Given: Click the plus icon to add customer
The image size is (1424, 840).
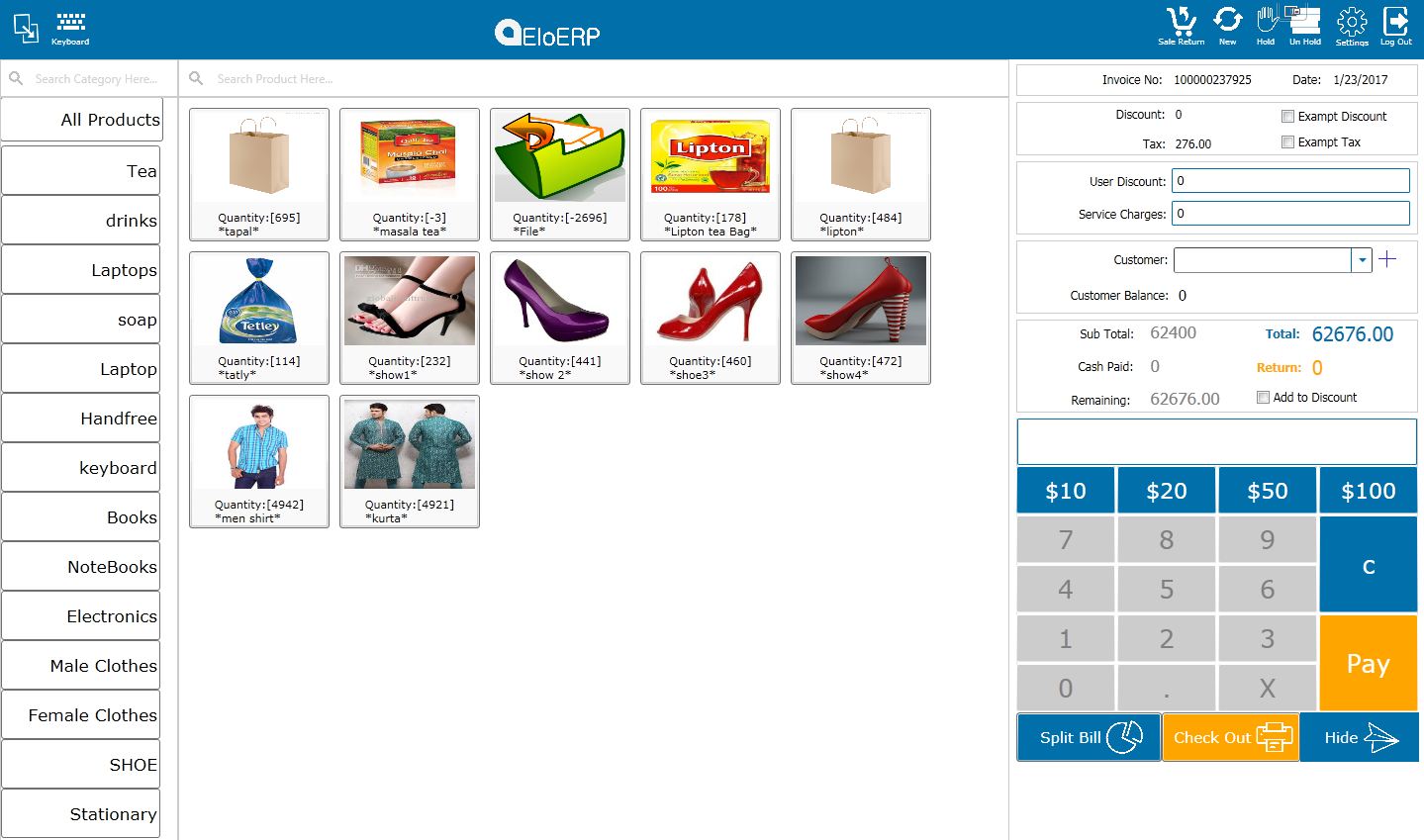Looking at the screenshot, I should pyautogui.click(x=1387, y=259).
